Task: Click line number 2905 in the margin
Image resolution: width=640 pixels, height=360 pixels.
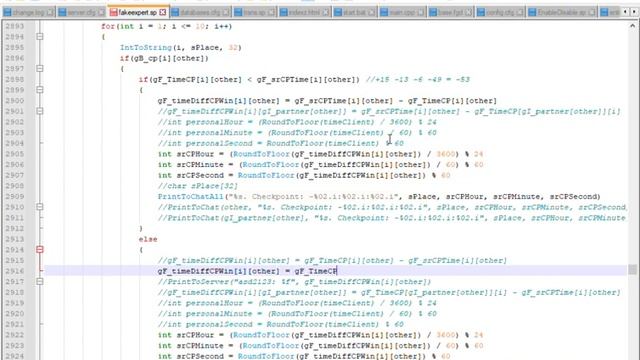Action: [15, 154]
